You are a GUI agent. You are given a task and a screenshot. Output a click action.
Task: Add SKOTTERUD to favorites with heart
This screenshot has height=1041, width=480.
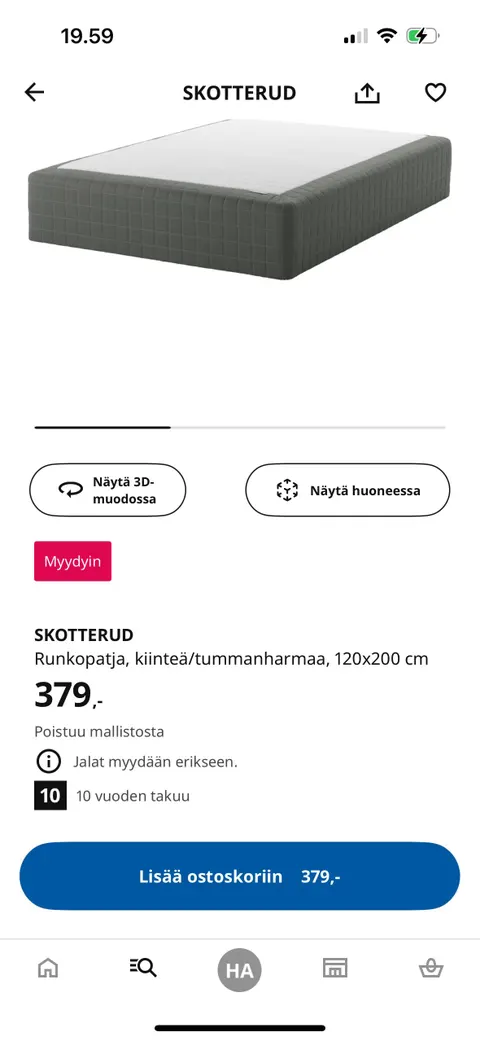click(x=436, y=92)
